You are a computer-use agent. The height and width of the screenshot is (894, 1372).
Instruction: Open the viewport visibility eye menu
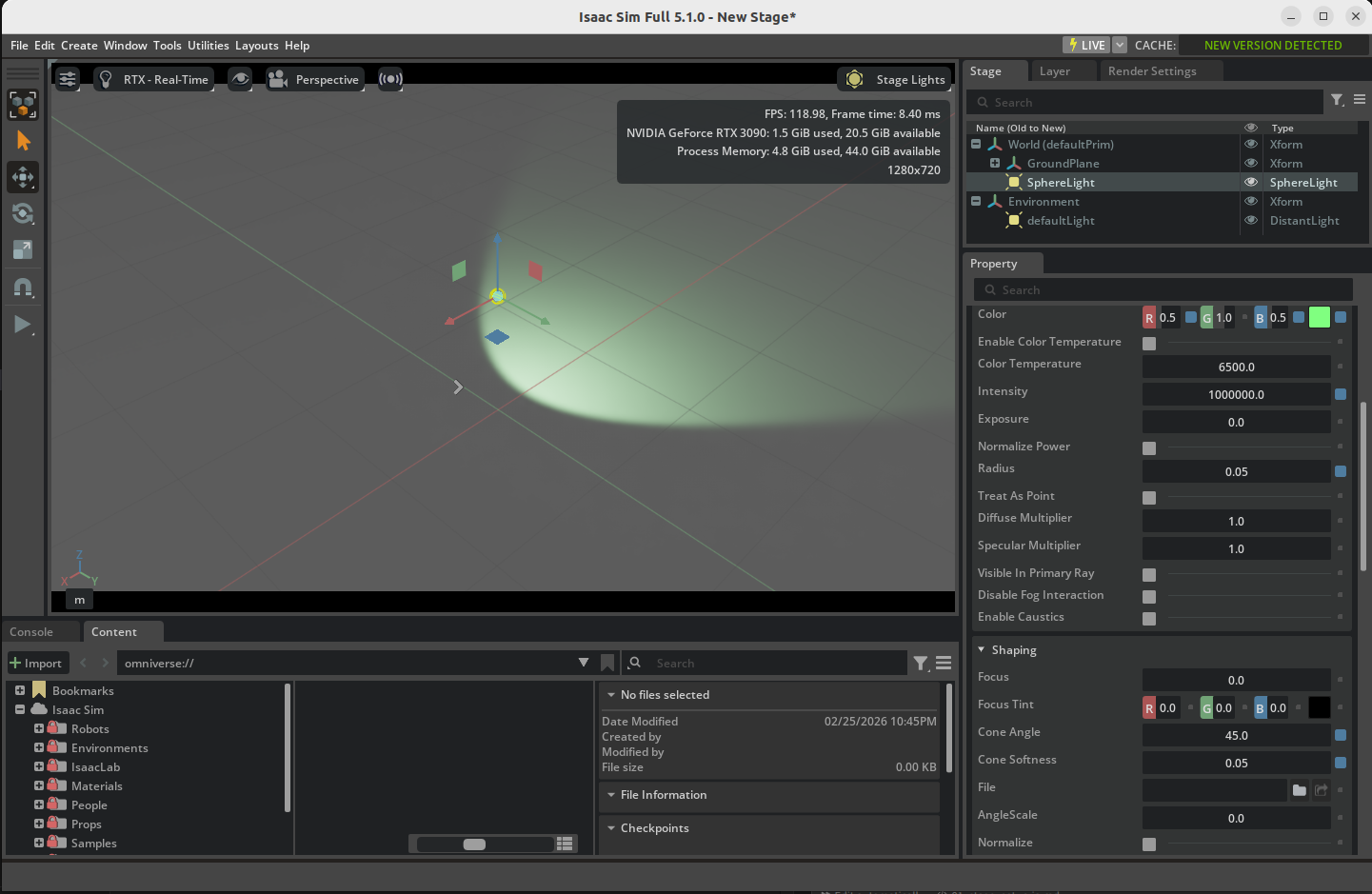tap(240, 80)
